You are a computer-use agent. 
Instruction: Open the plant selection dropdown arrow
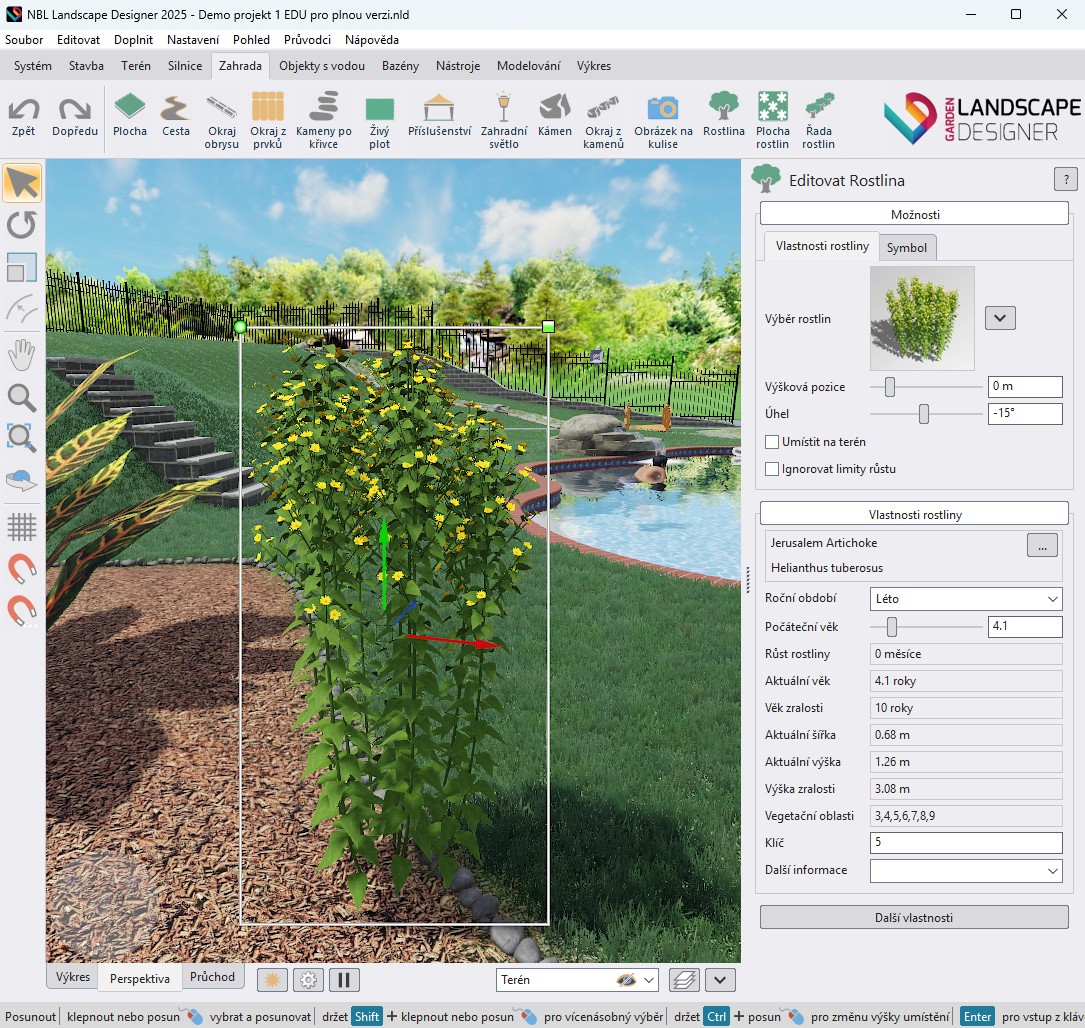click(1000, 318)
